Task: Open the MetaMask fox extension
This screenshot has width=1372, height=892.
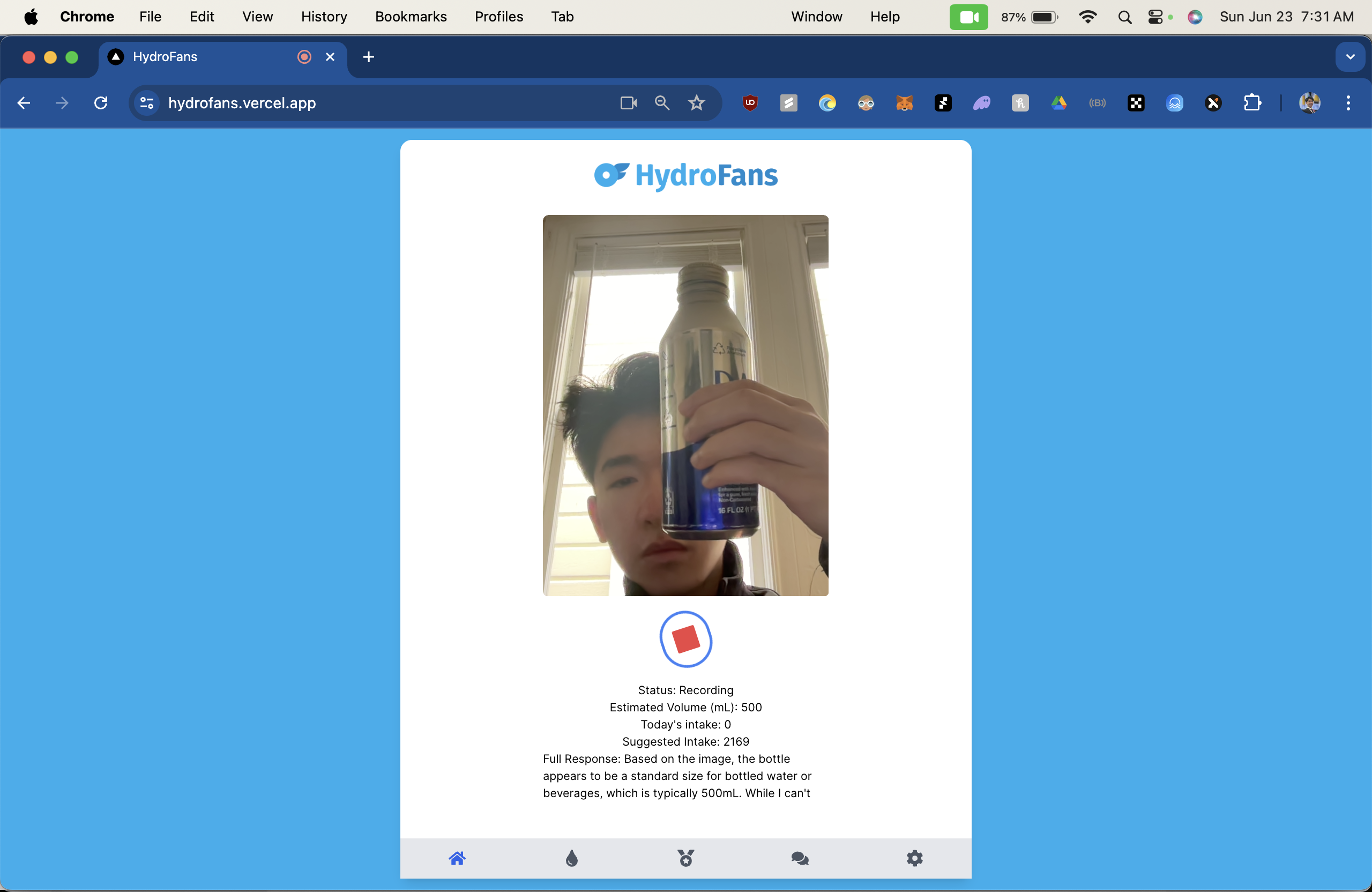Action: pyautogui.click(x=904, y=103)
